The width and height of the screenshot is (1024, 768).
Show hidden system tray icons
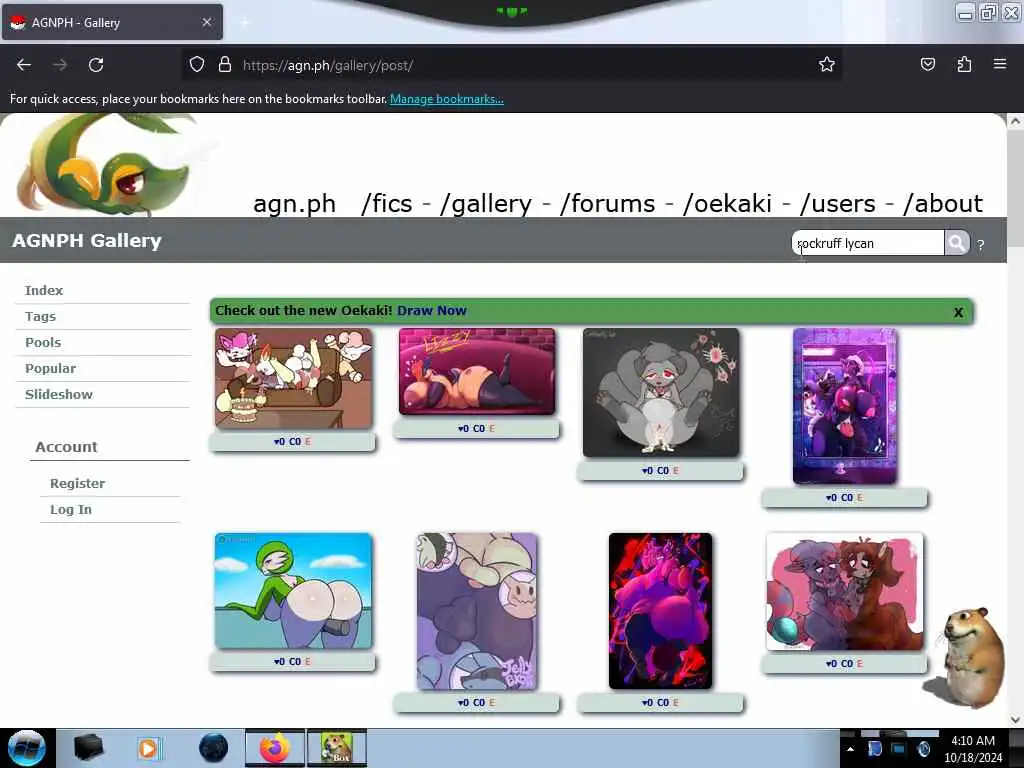(x=850, y=749)
